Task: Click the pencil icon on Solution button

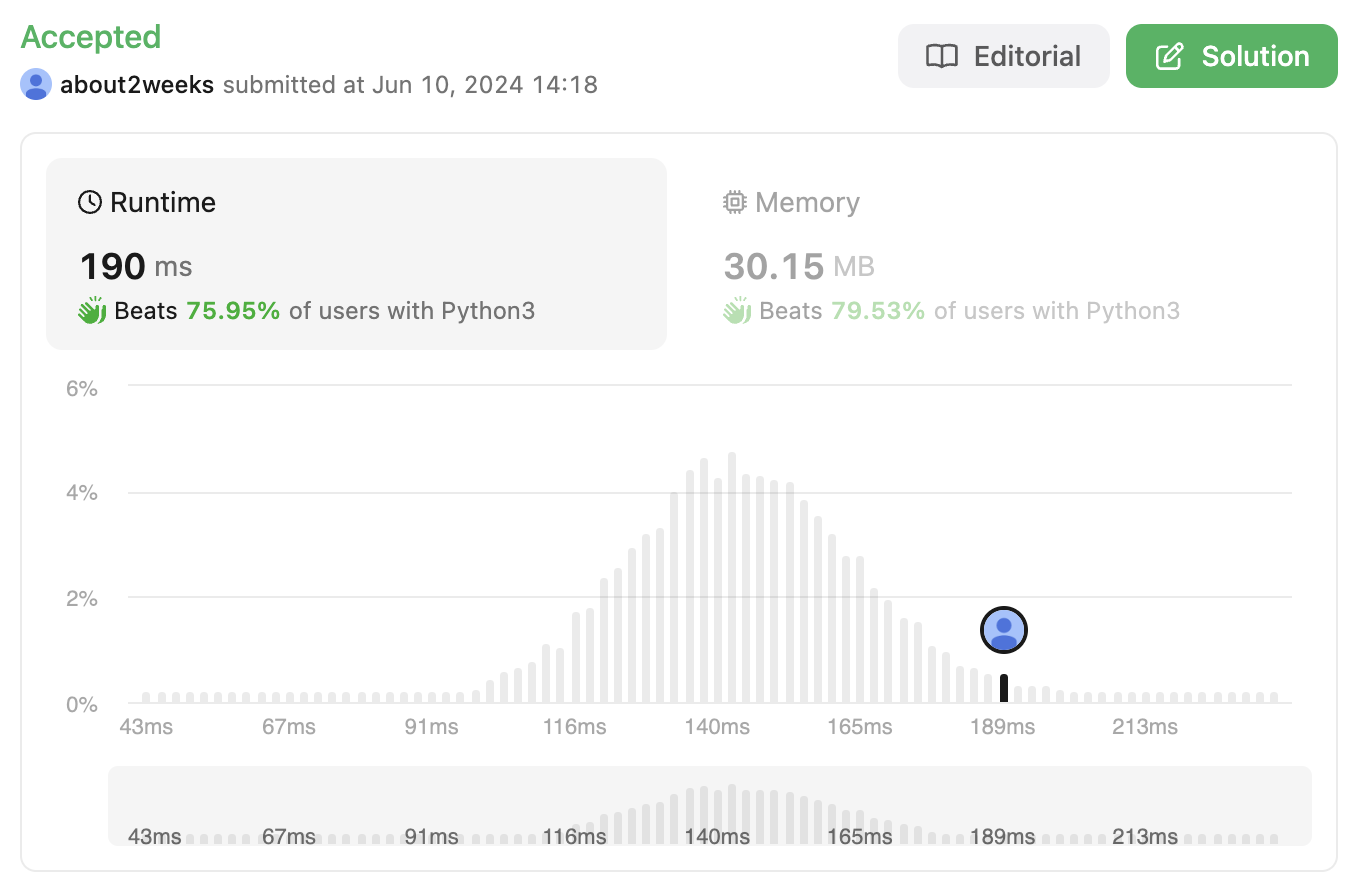Action: tap(1169, 56)
